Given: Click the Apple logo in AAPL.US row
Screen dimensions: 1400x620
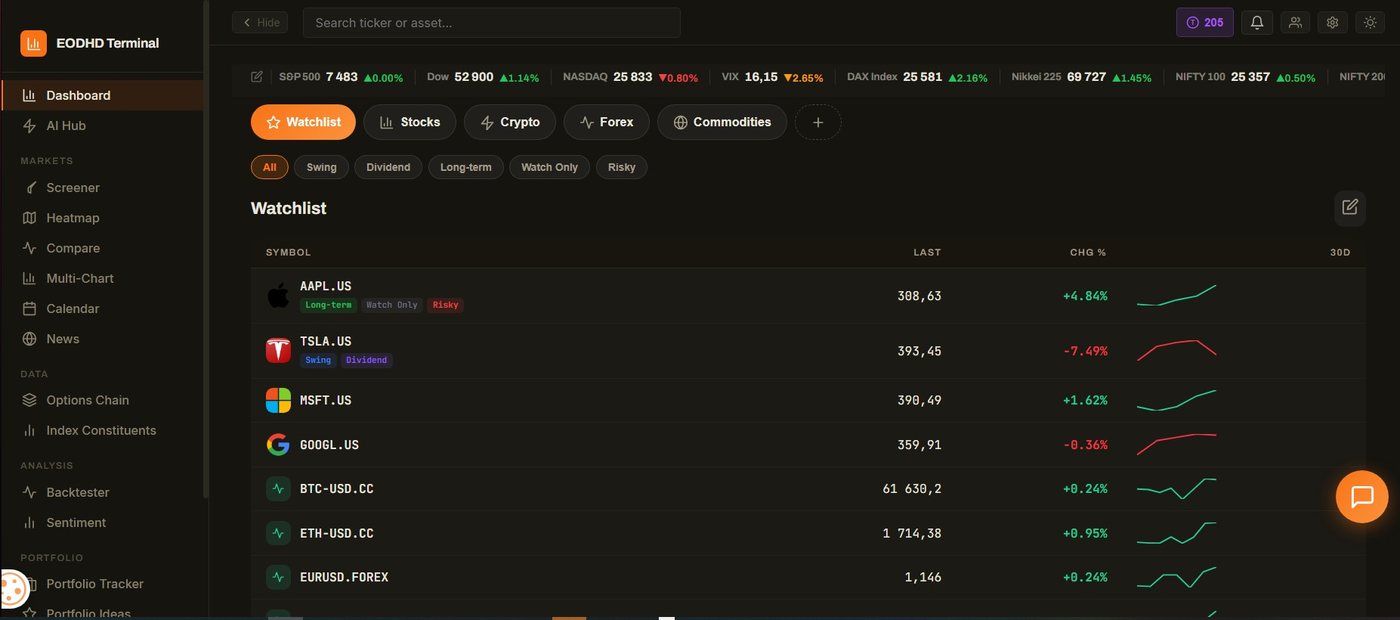Looking at the screenshot, I should [278, 295].
